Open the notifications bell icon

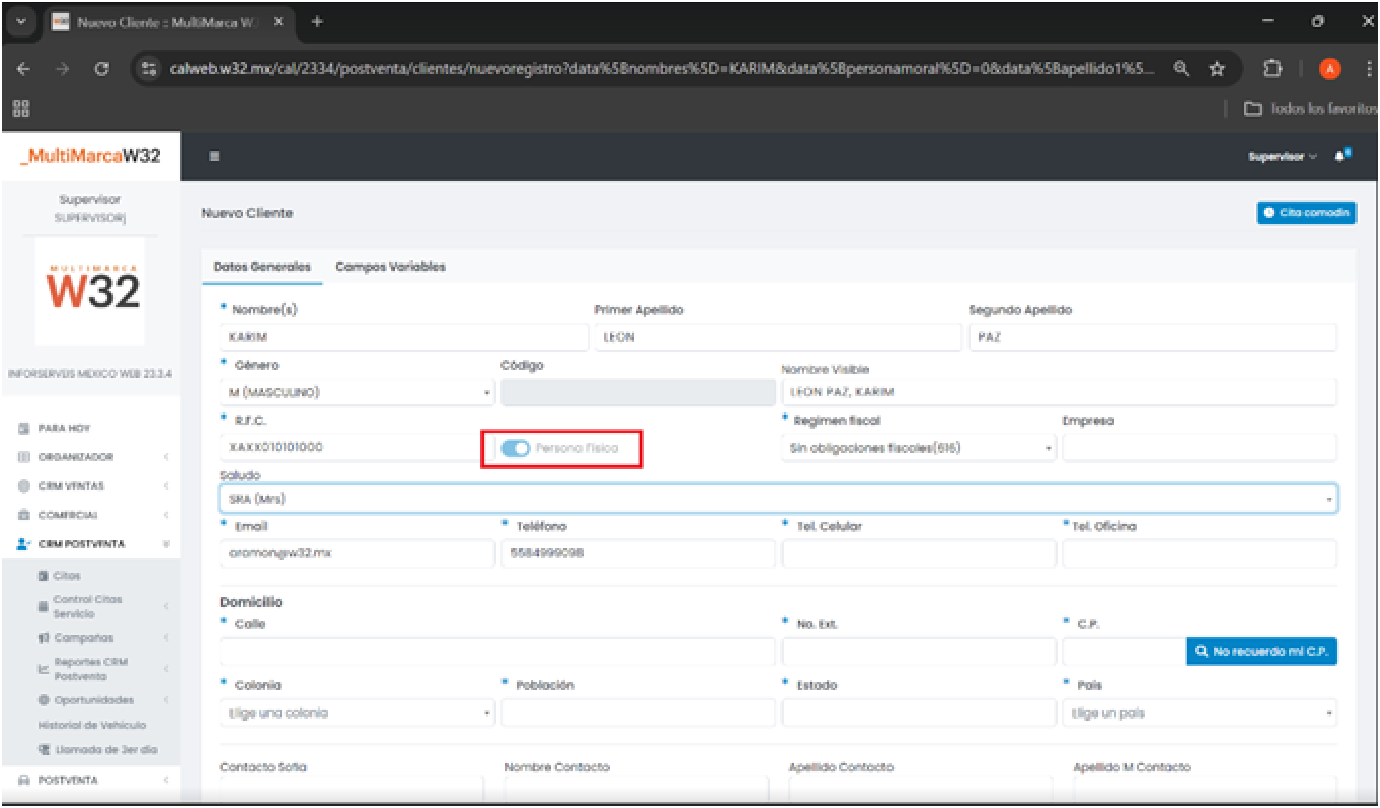coord(1340,157)
